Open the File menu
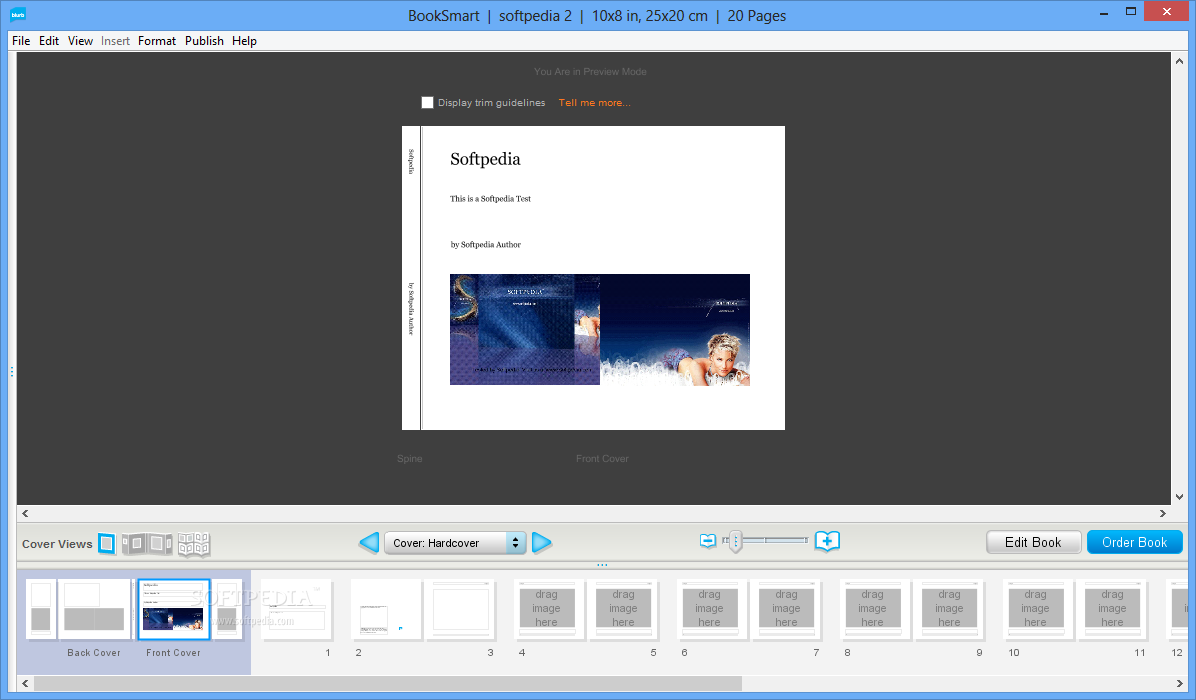This screenshot has width=1196, height=700. [21, 41]
